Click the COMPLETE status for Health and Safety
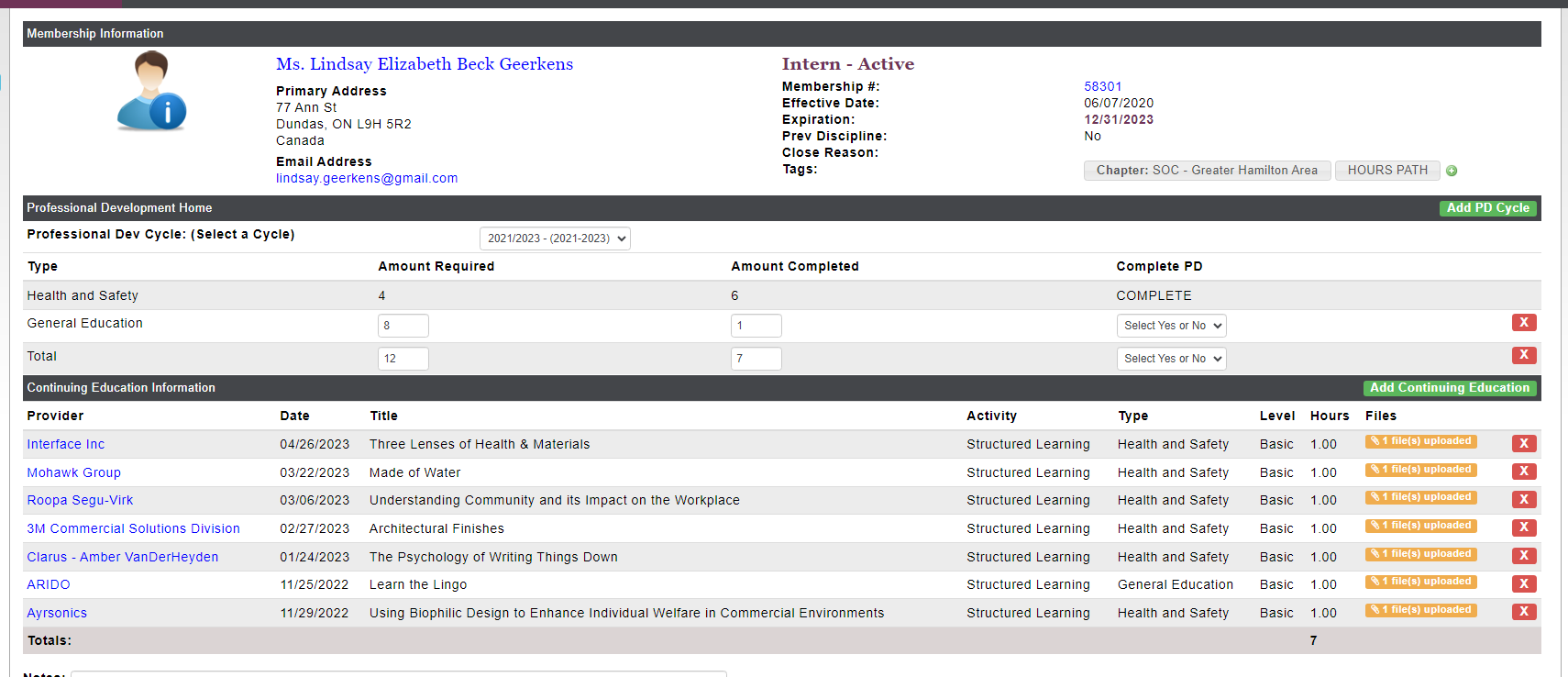1568x677 pixels. click(1154, 295)
